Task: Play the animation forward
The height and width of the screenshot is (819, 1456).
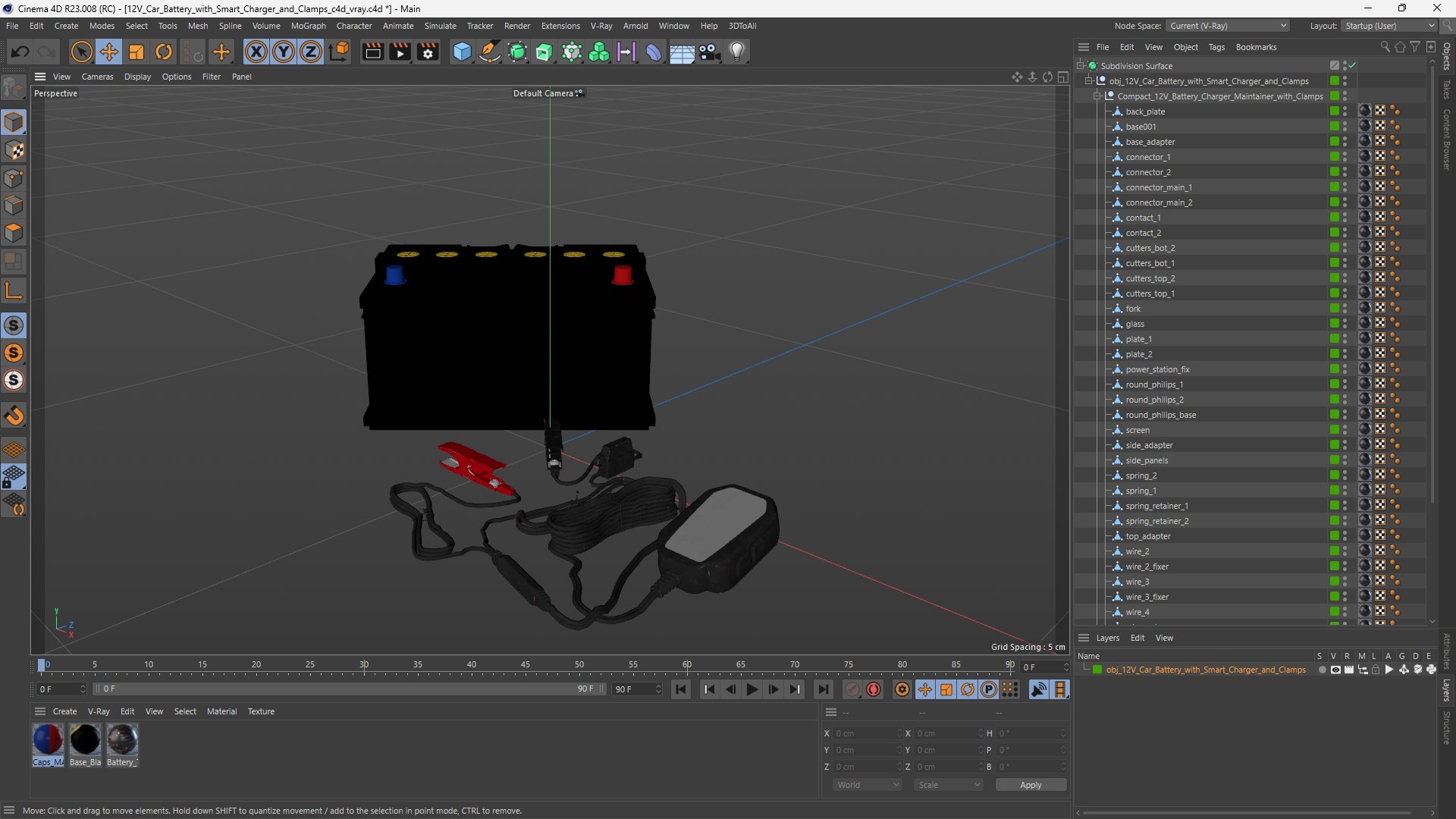Action: (752, 689)
